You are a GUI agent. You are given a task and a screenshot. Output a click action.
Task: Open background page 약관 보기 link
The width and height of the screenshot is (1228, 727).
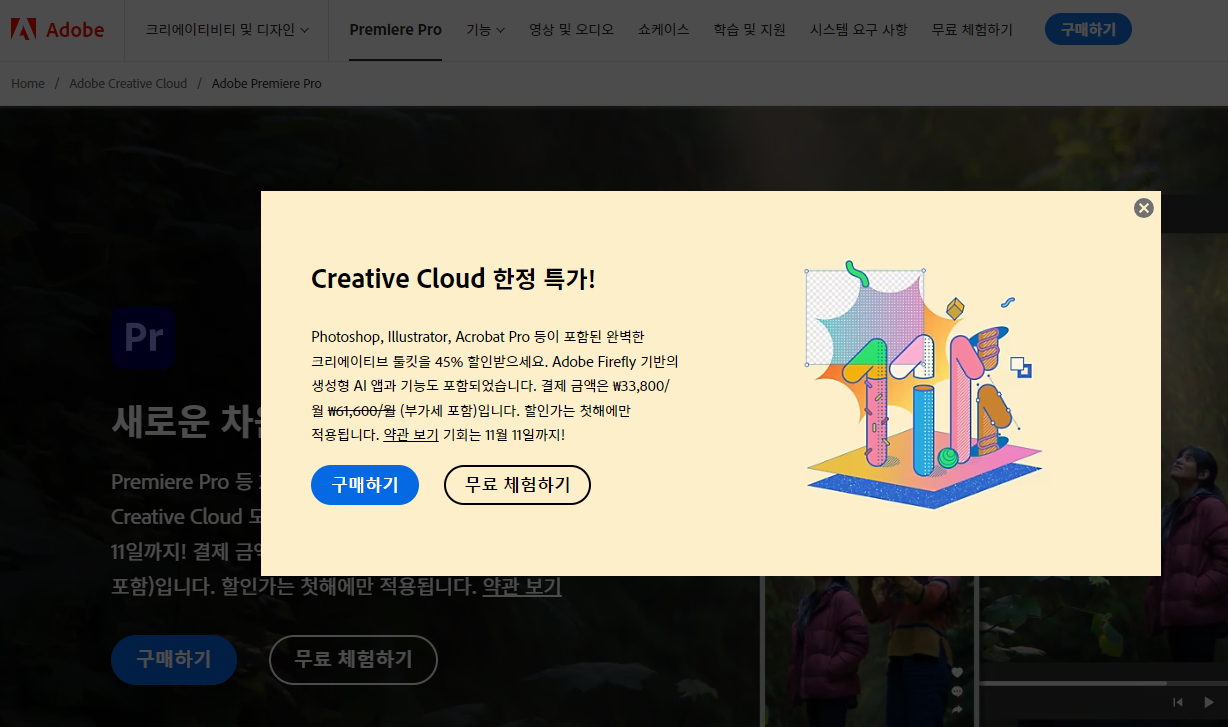(x=522, y=586)
